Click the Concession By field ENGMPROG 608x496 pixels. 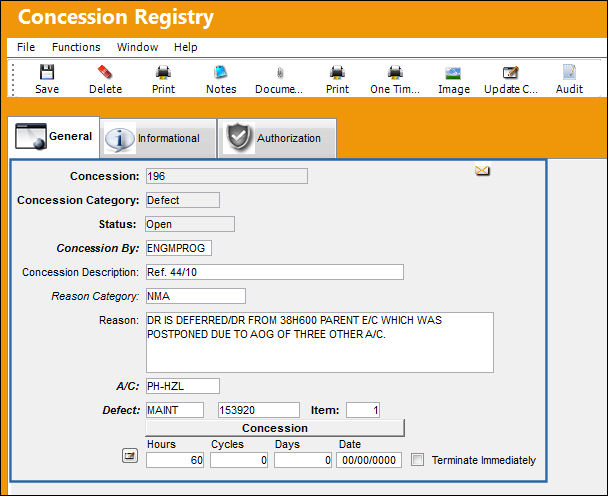click(179, 248)
